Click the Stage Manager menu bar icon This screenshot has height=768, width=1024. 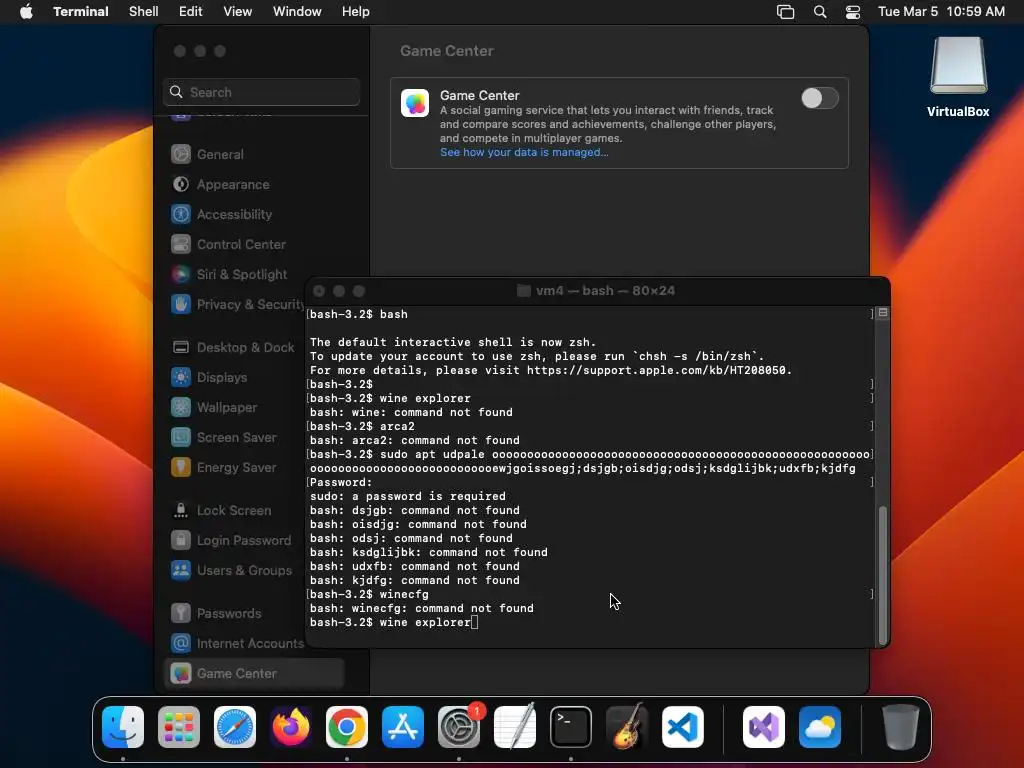pos(786,12)
